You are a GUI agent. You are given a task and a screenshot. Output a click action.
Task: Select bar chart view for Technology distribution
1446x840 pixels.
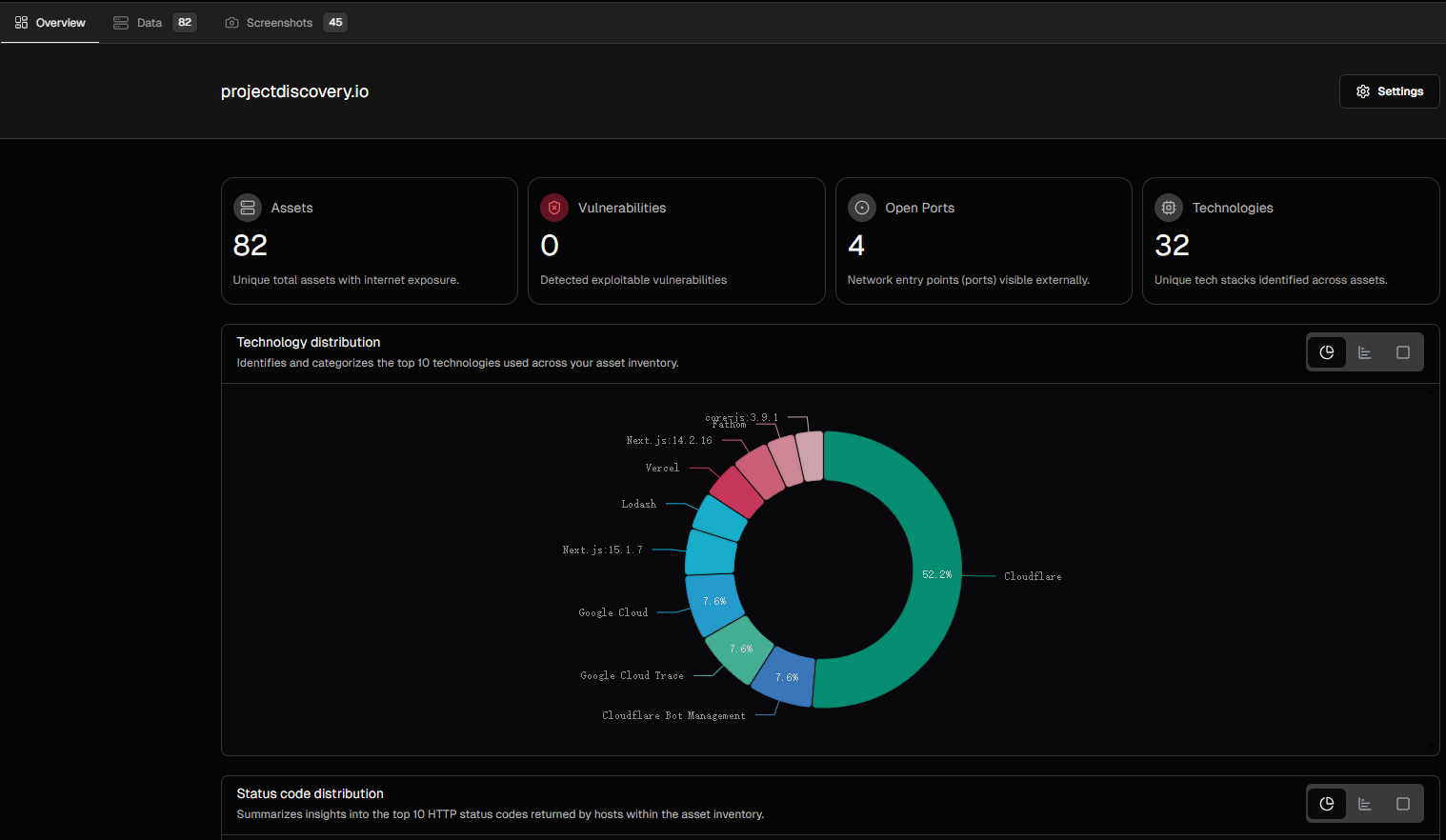point(1365,352)
